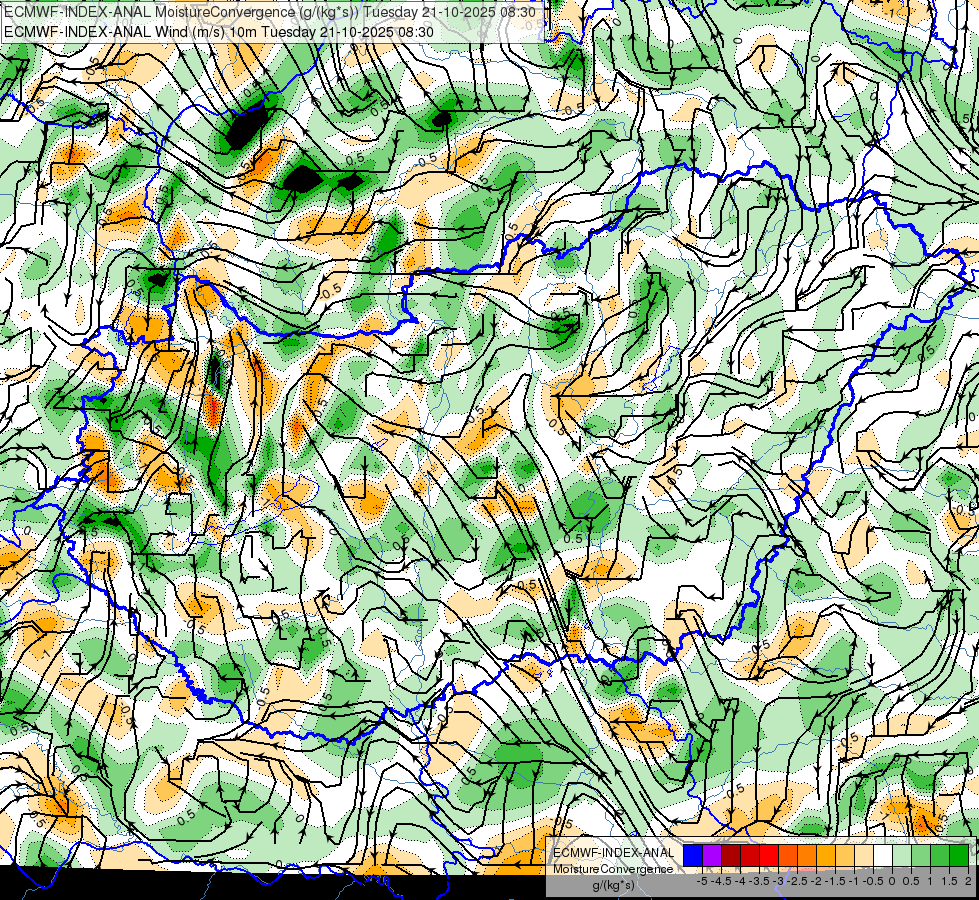The height and width of the screenshot is (900, 979).
Task: Click the -5 tick label on the legend
Action: [x=702, y=881]
